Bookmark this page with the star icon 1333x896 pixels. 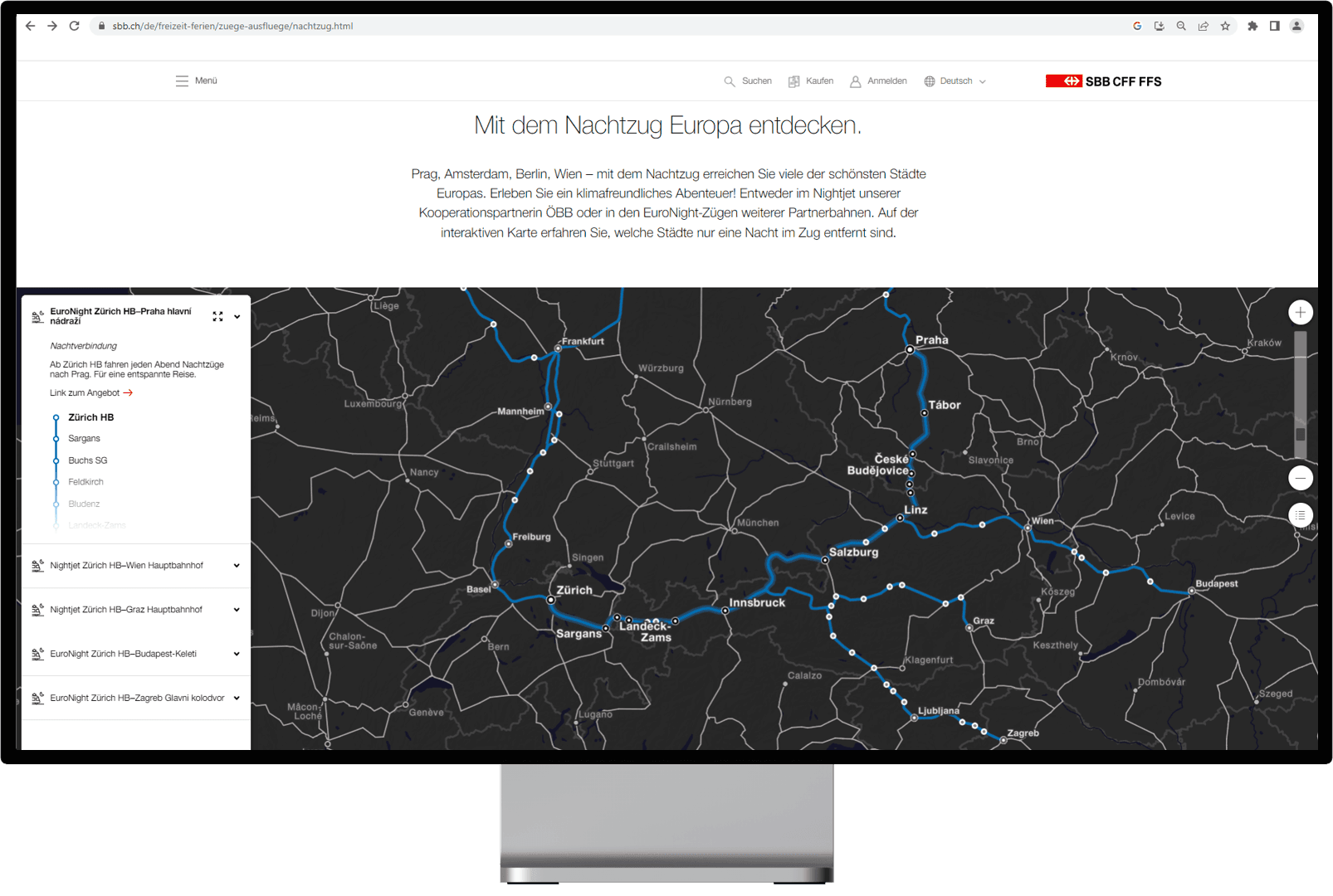click(1225, 26)
